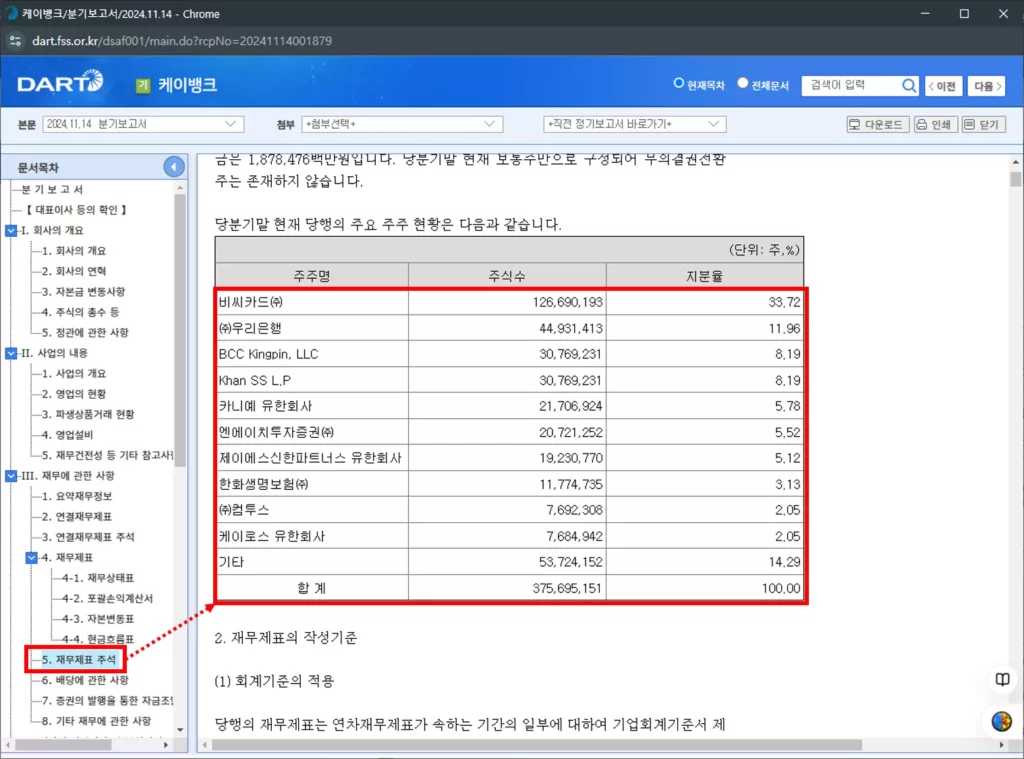The height and width of the screenshot is (759, 1024).
Task: Click the search magnifier icon
Action: coord(908,86)
